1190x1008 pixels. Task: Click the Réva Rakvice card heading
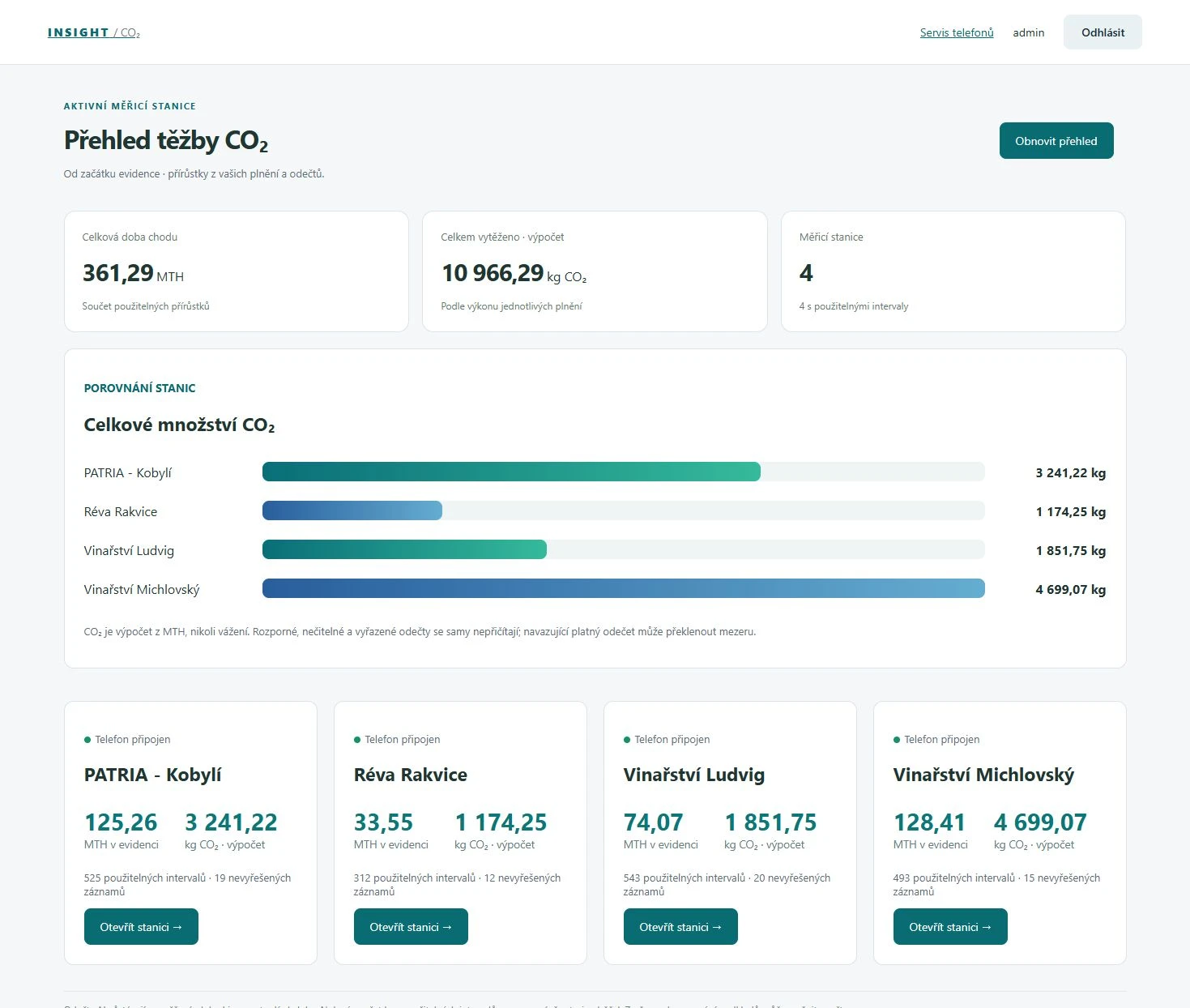pos(411,775)
